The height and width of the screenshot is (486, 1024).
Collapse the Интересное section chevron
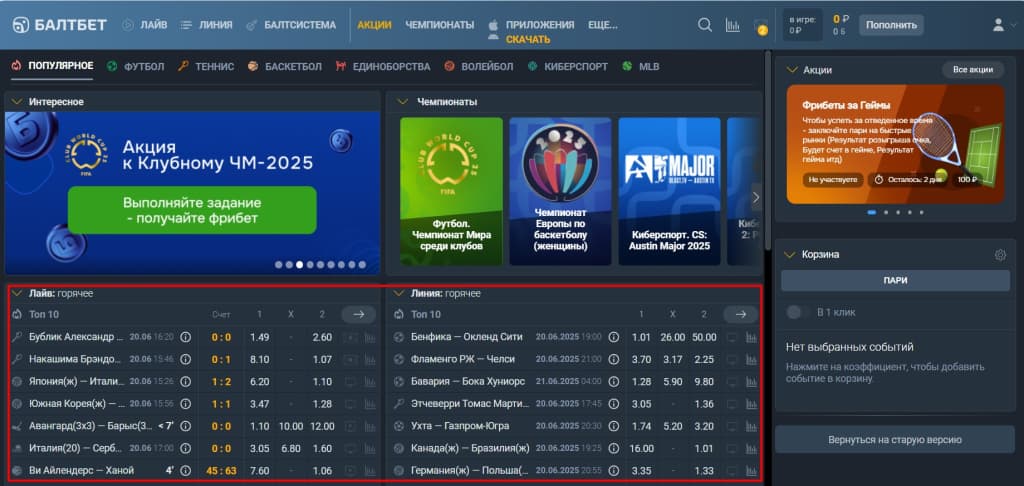pyautogui.click(x=17, y=102)
